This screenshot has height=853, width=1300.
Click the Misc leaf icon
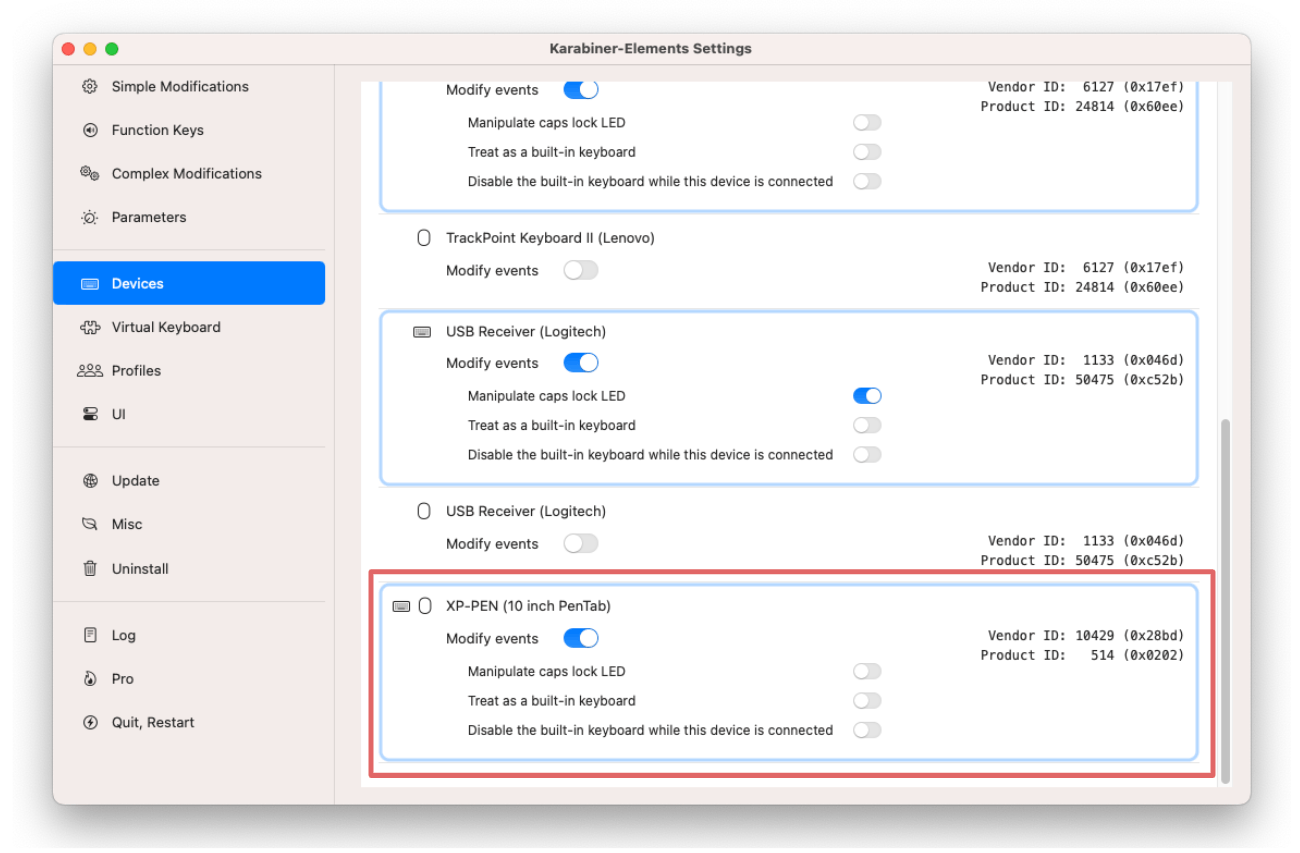90,524
